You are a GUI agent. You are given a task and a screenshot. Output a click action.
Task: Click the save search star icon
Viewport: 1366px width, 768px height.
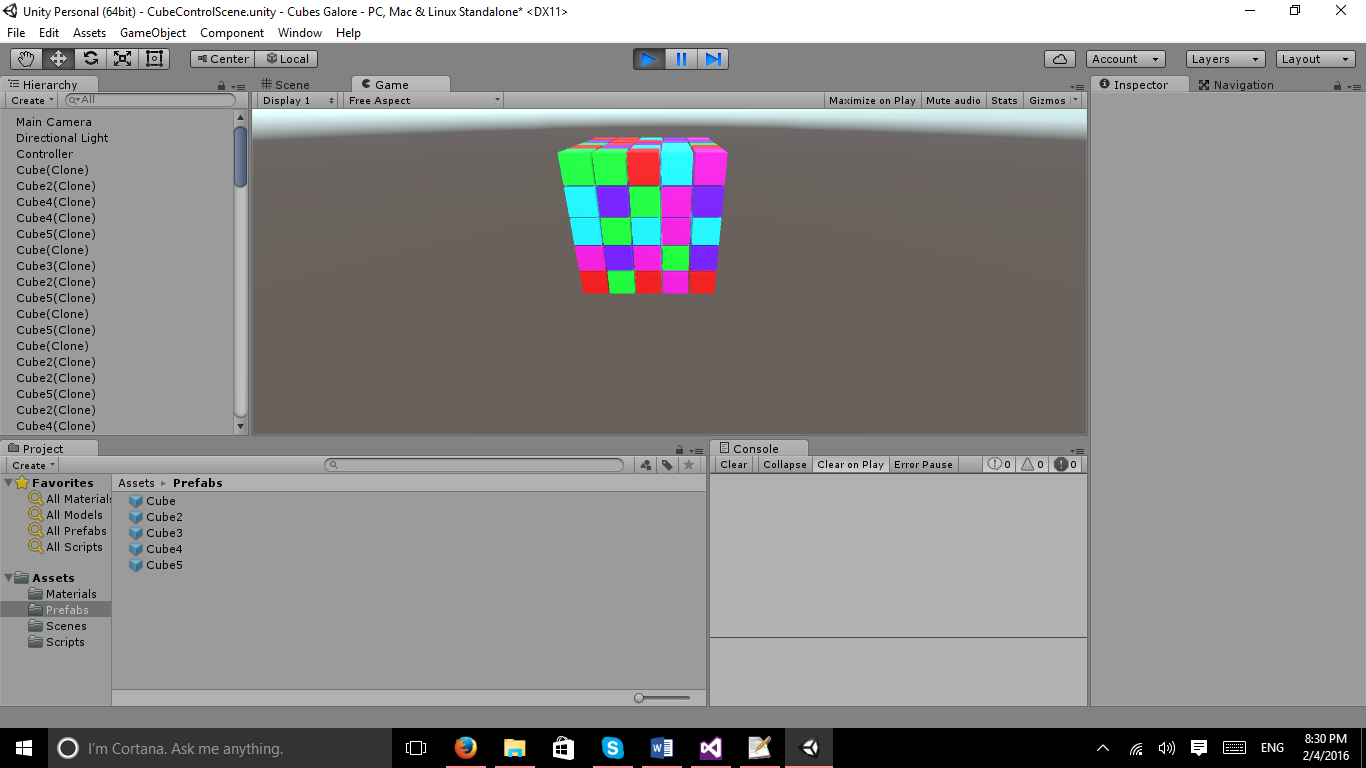(689, 465)
